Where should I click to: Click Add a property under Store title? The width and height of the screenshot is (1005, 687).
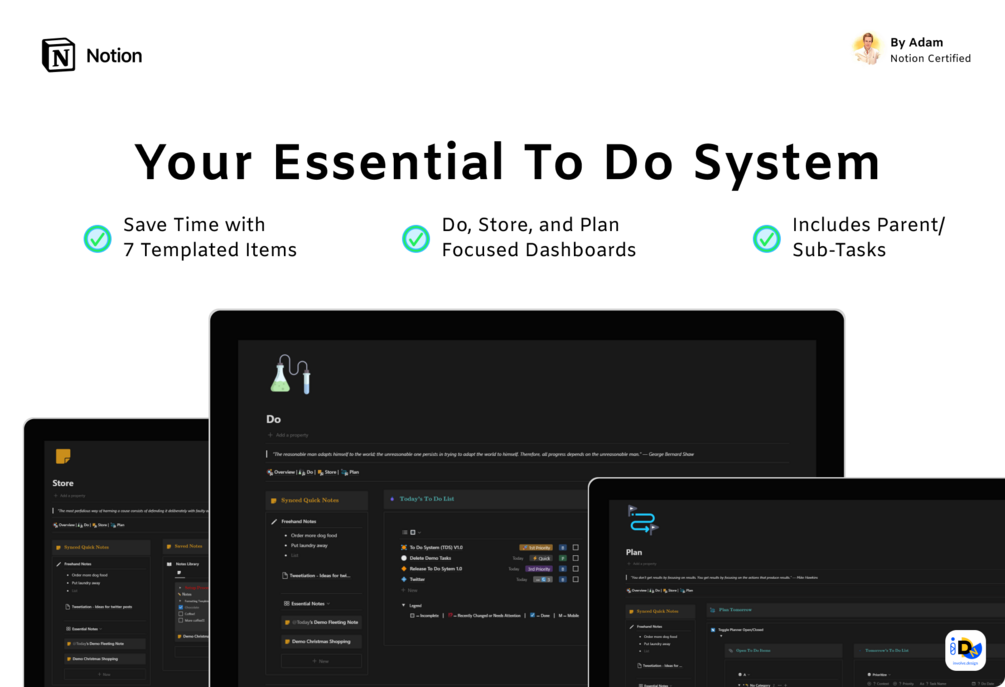69,496
